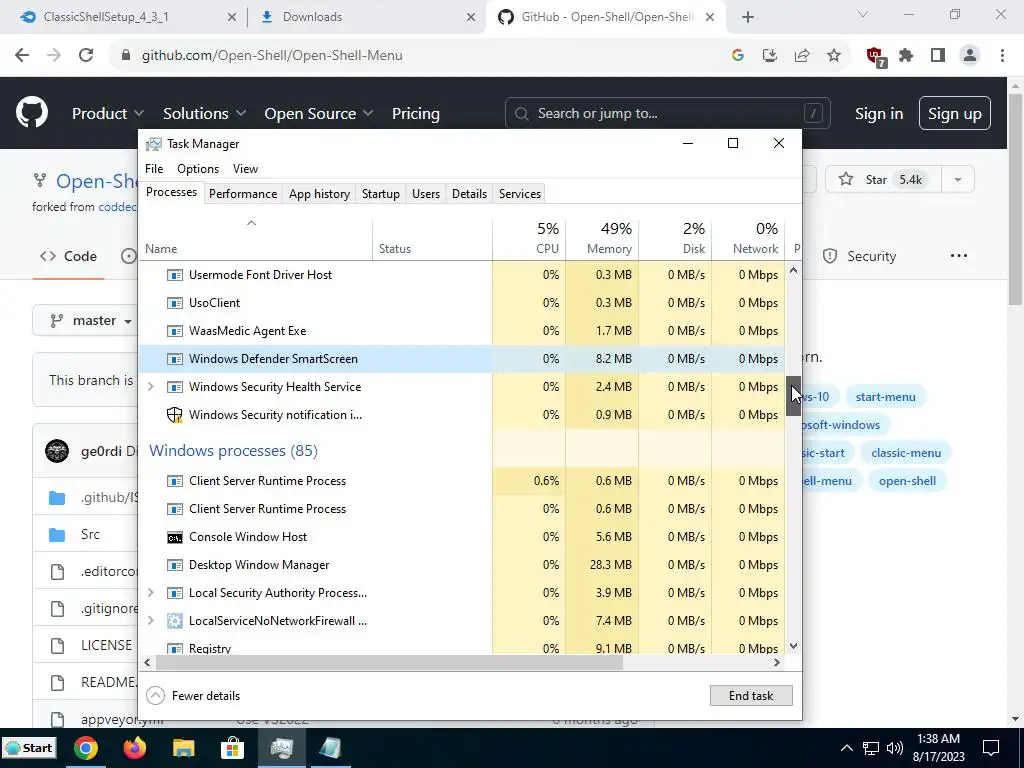The height and width of the screenshot is (768, 1024).
Task: Open Task Manager File menu
Action: (x=154, y=168)
